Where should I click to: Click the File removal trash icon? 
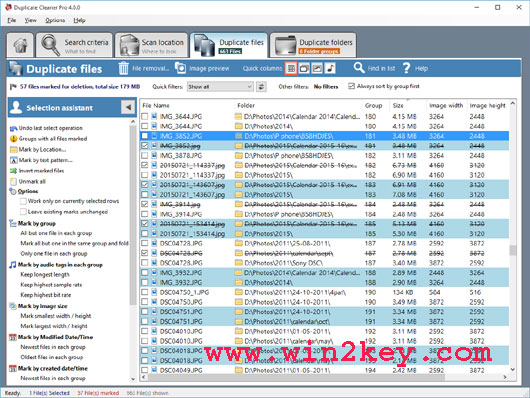[x=123, y=68]
